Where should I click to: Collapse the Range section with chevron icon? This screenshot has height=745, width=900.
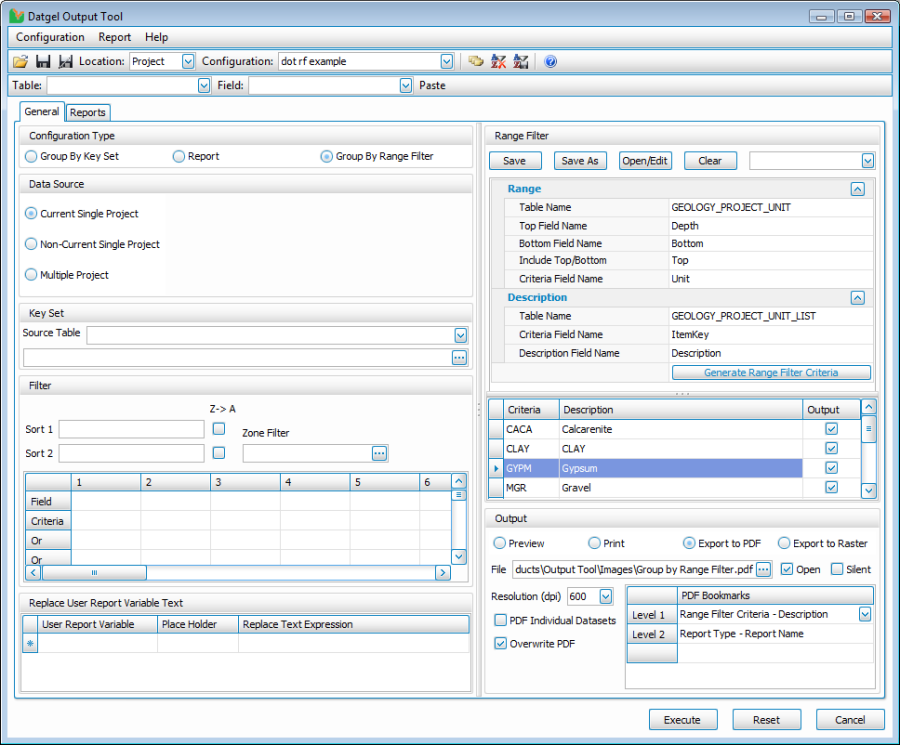[857, 188]
